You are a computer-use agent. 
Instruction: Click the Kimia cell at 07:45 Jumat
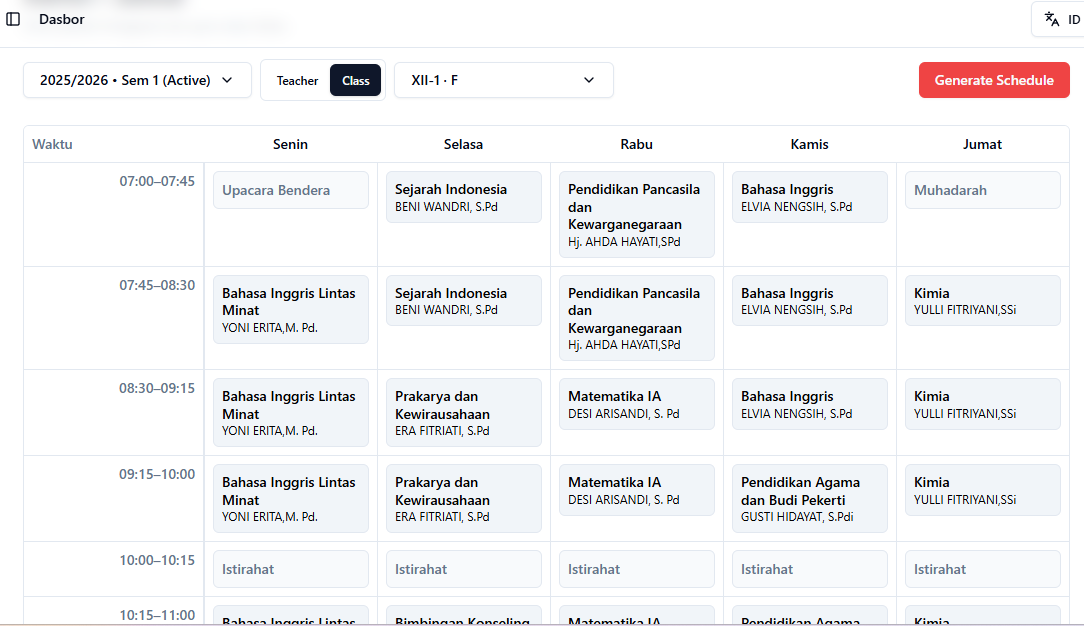tap(982, 300)
